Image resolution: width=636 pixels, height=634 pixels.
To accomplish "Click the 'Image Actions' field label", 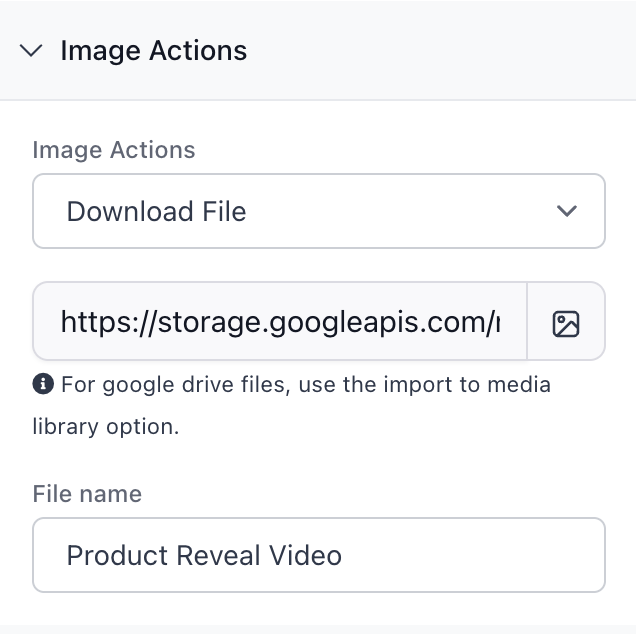I will point(114,150).
